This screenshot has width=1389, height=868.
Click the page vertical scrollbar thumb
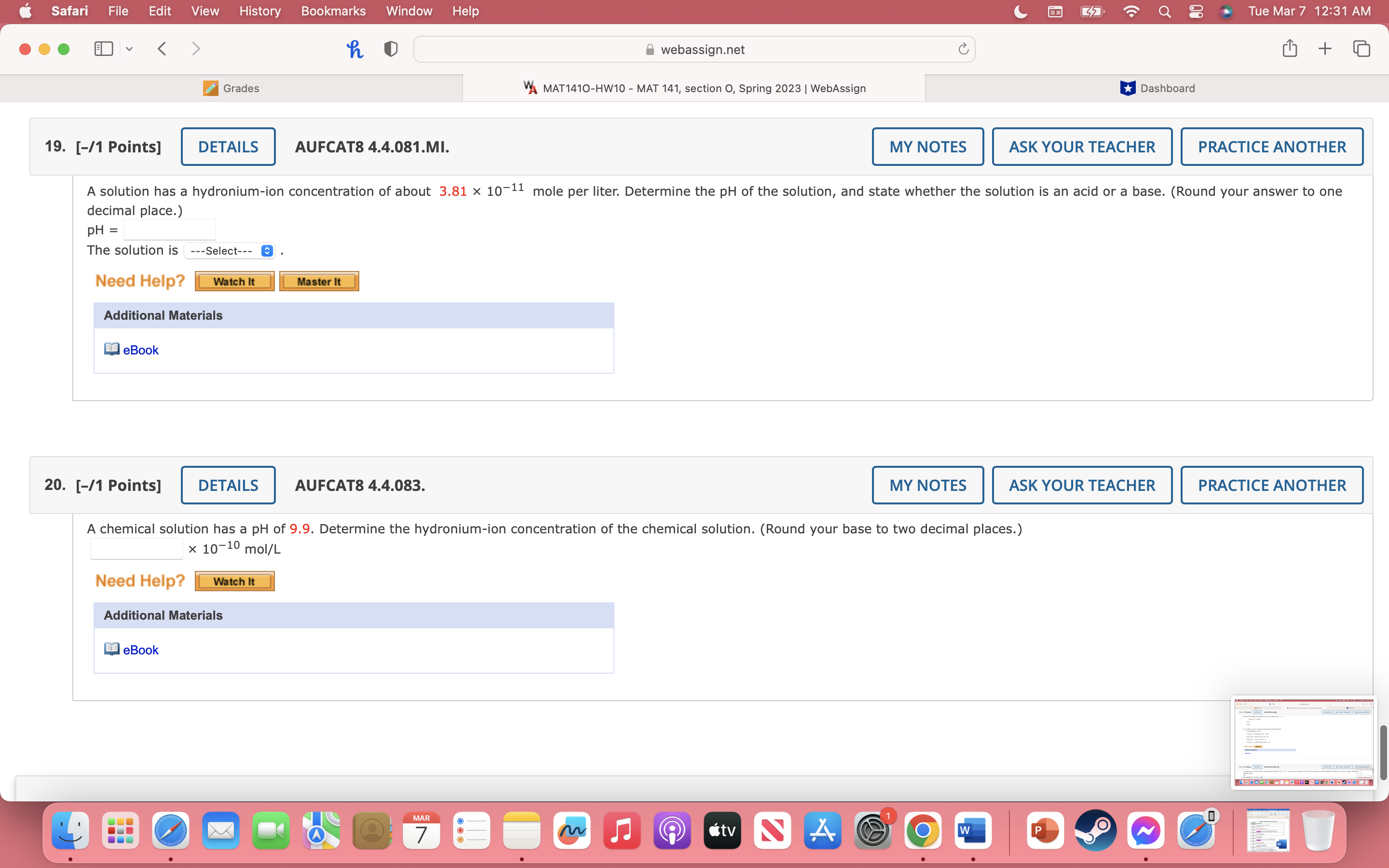pos(1383,752)
